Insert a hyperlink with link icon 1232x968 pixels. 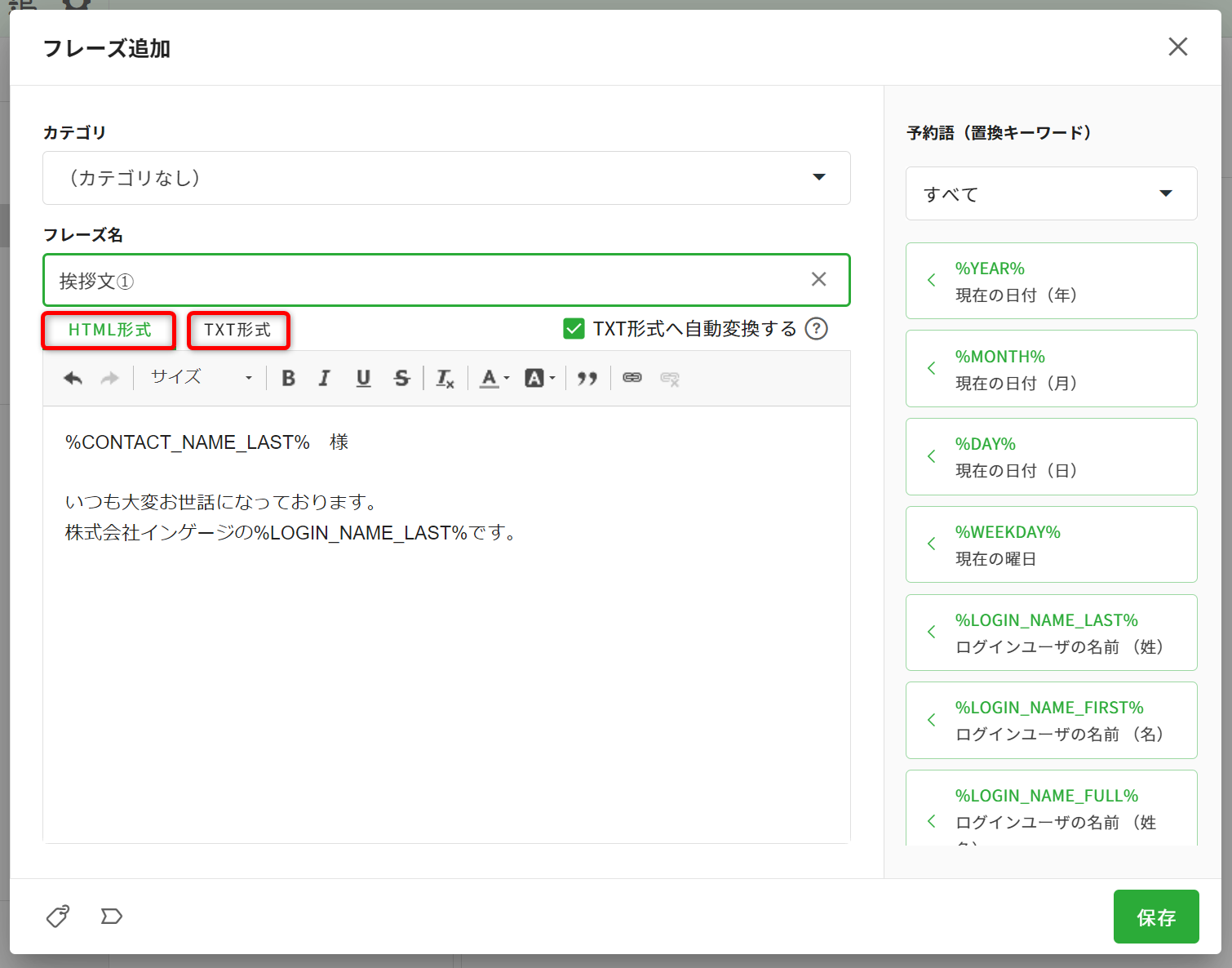click(632, 378)
